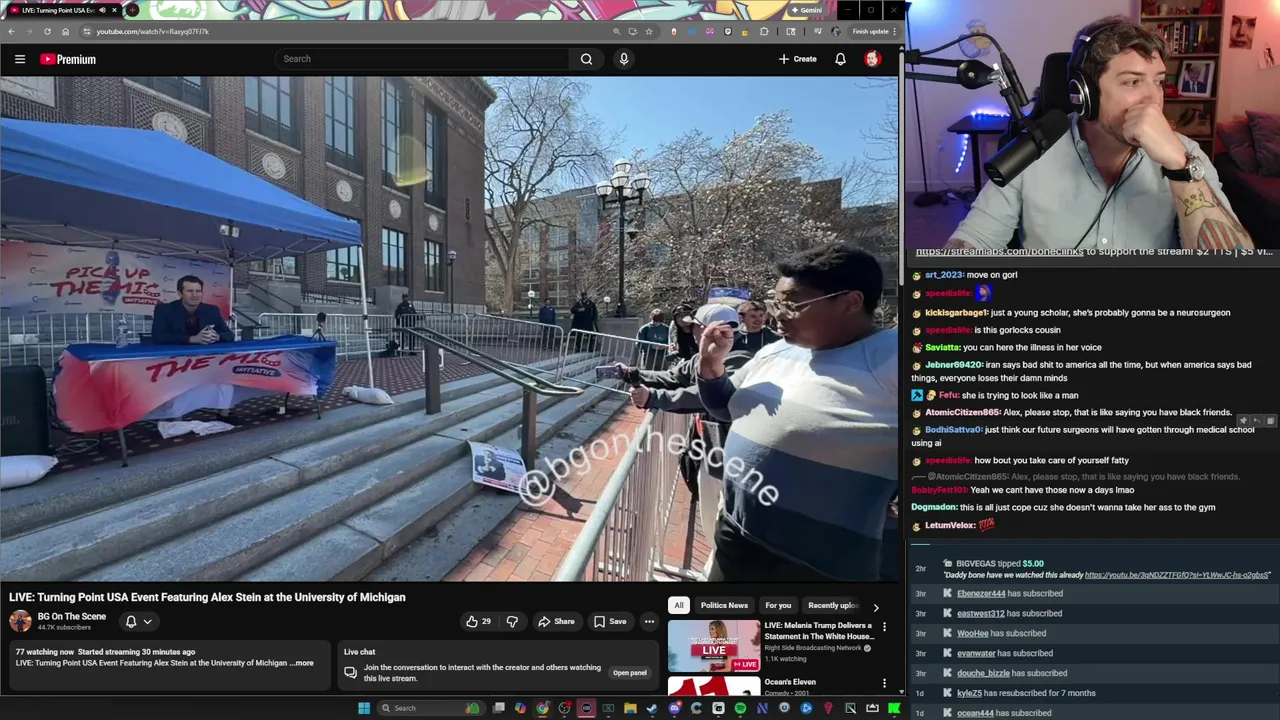
Task: Go to the browser home page
Action: (x=65, y=31)
